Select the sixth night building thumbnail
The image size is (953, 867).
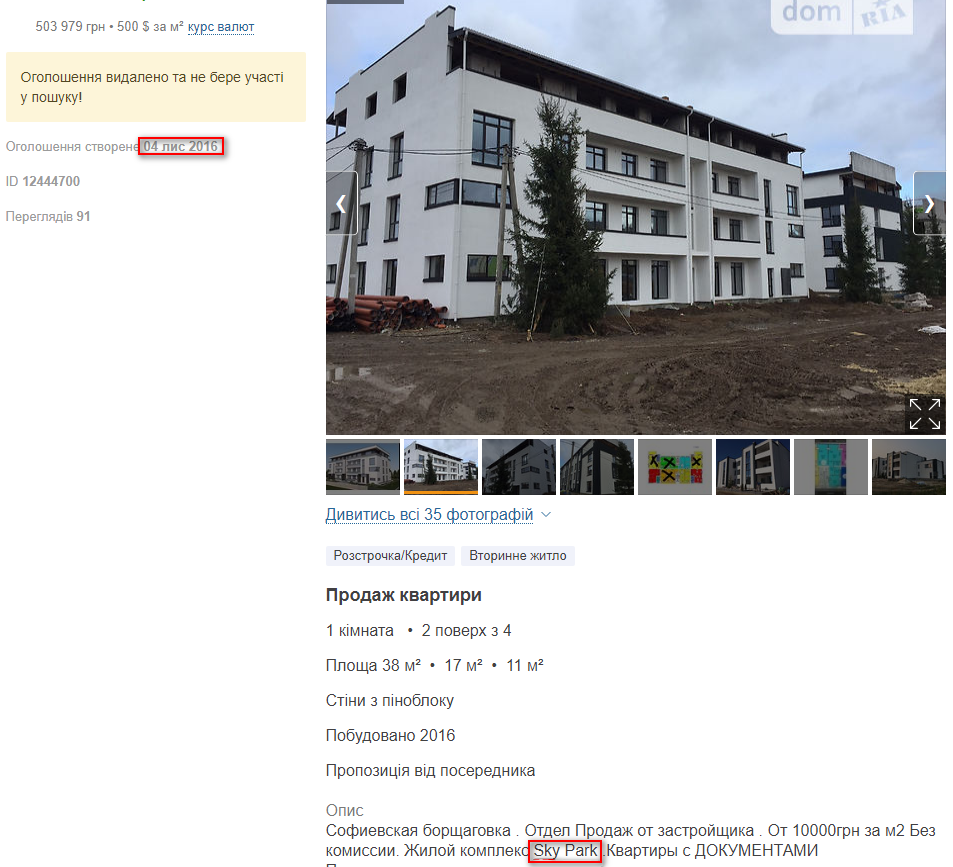pyautogui.click(x=752, y=467)
